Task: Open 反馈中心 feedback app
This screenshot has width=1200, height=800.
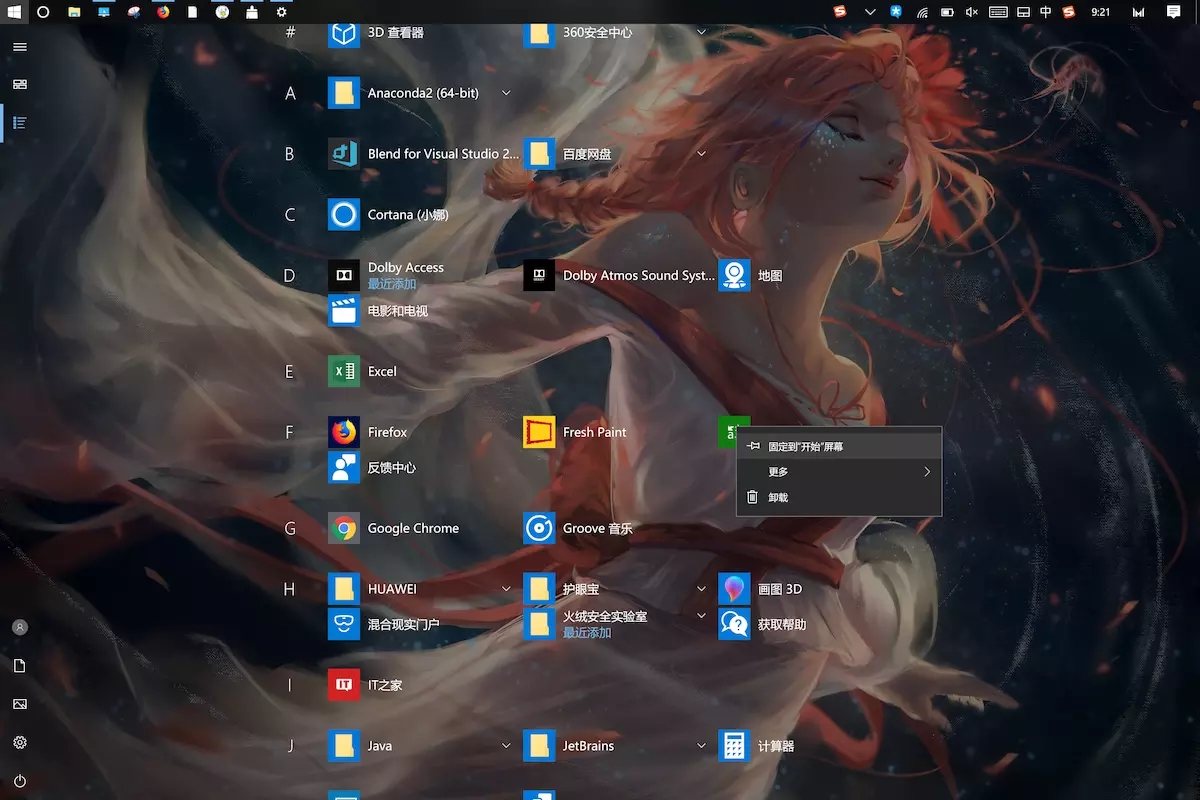Action: tap(372, 467)
